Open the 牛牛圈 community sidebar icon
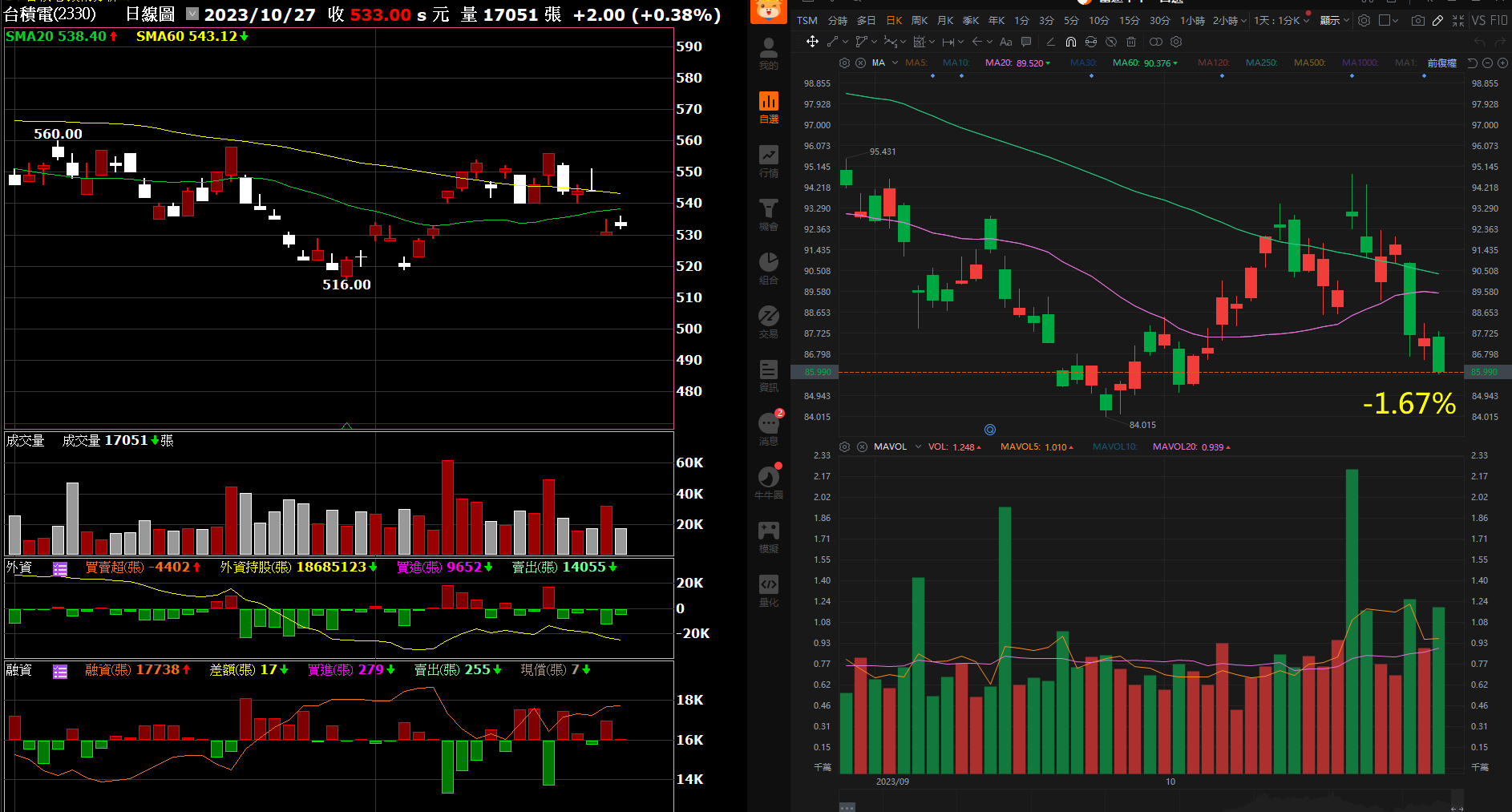The image size is (1512, 812). (768, 483)
